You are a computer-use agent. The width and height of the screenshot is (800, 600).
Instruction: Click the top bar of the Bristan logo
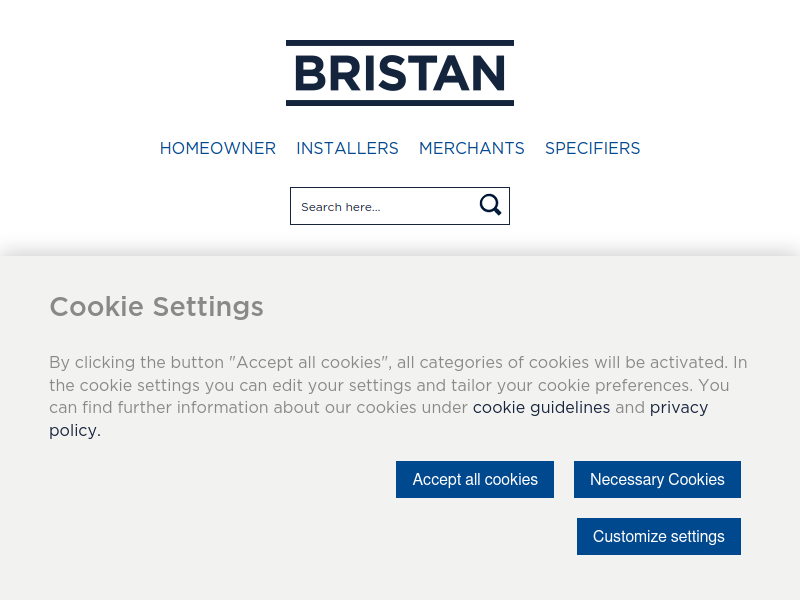point(399,43)
